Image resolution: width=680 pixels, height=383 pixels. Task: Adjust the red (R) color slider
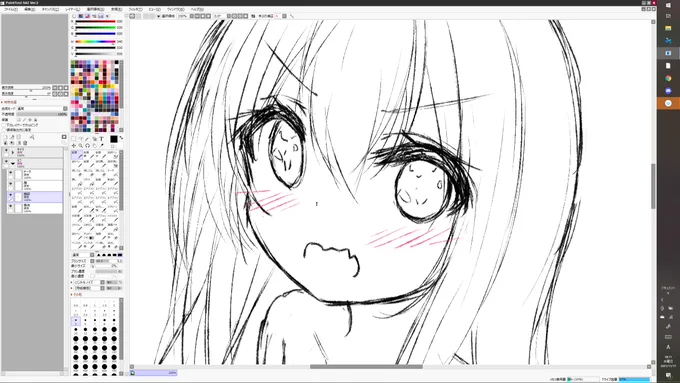tap(95, 21)
